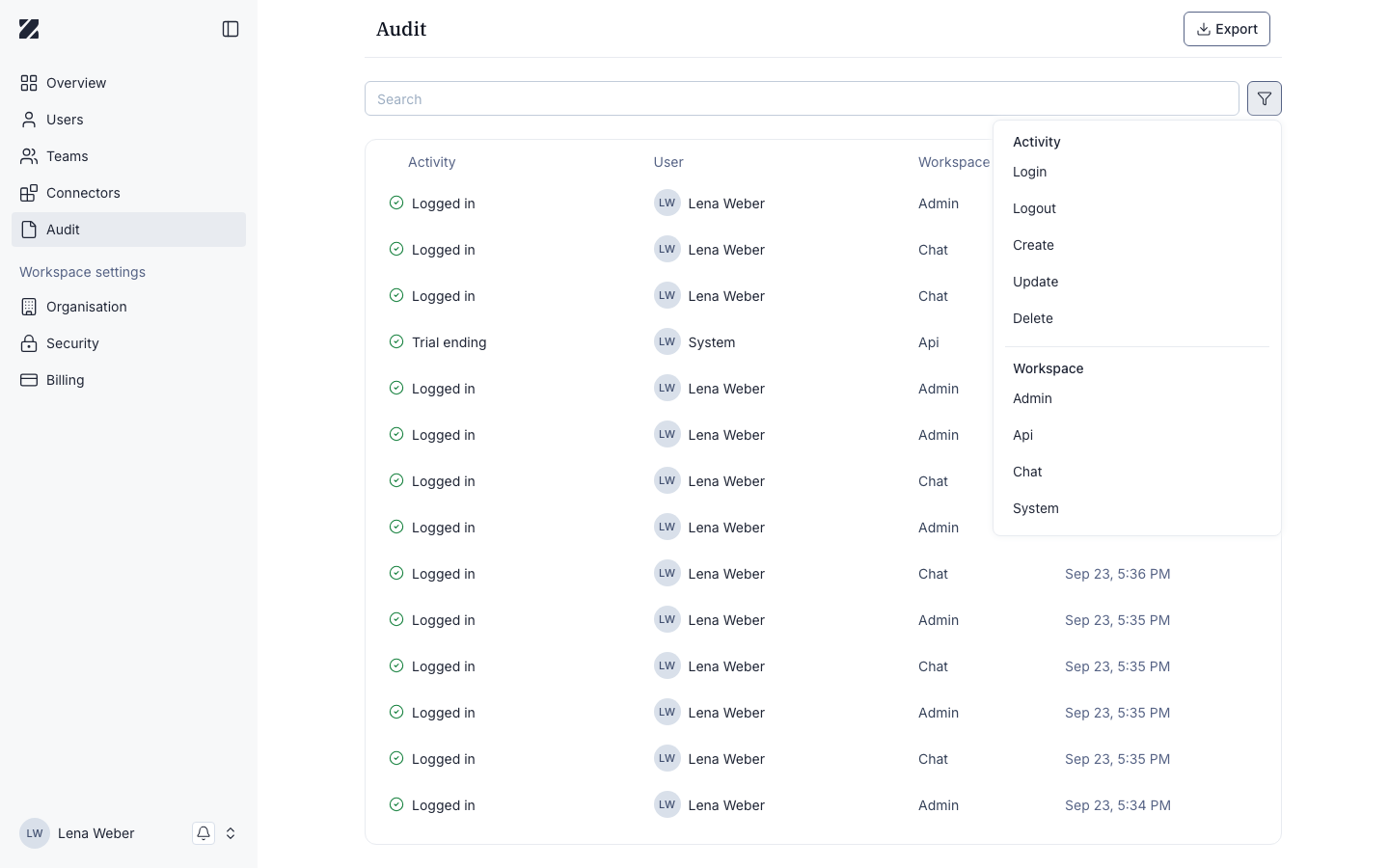
Task: Click the Billing card icon
Action: click(x=29, y=380)
